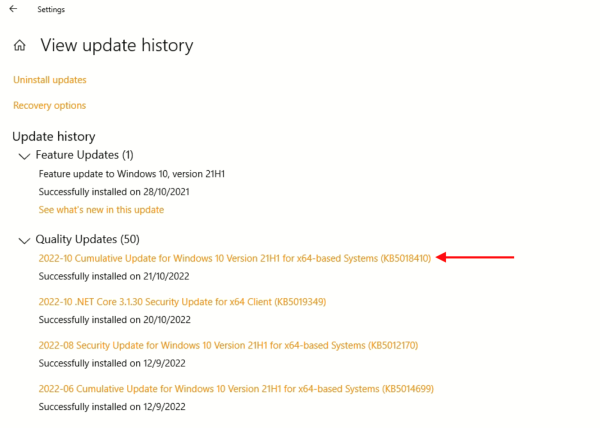Click the Update history section heading
The image size is (600, 428).
click(53, 136)
